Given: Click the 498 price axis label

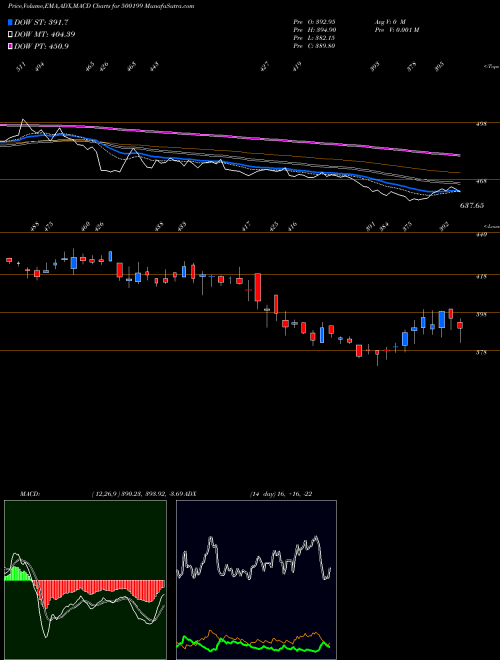Looking at the screenshot, I should (x=481, y=124).
